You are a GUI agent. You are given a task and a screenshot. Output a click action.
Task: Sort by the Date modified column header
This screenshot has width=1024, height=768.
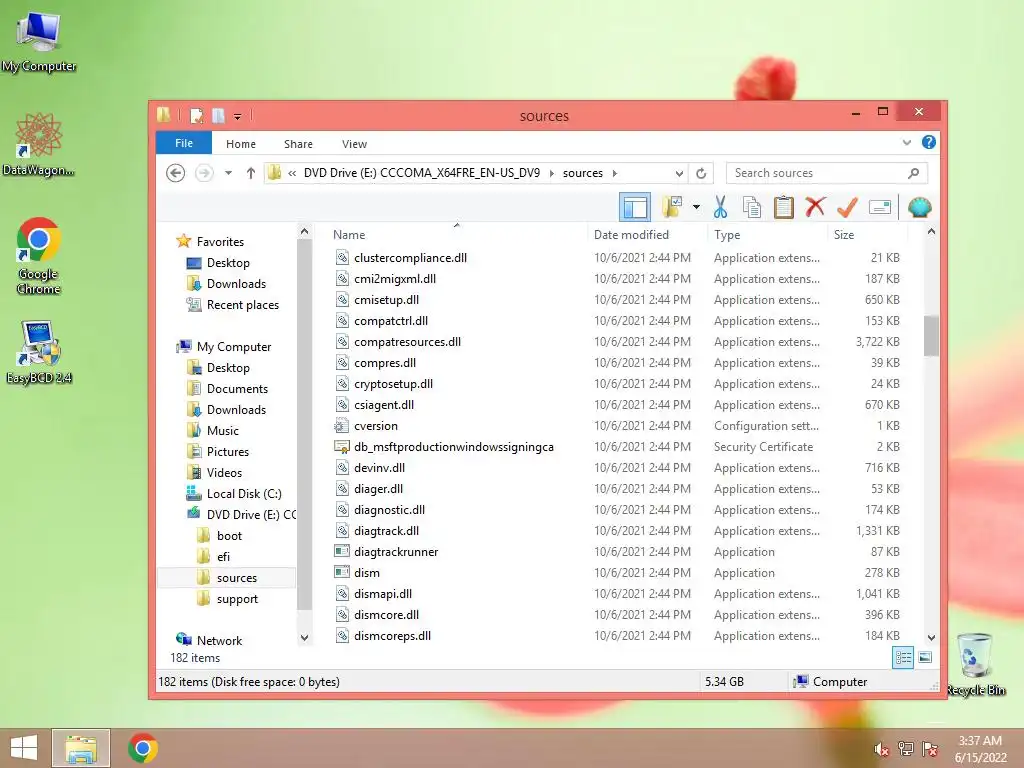pyautogui.click(x=647, y=234)
